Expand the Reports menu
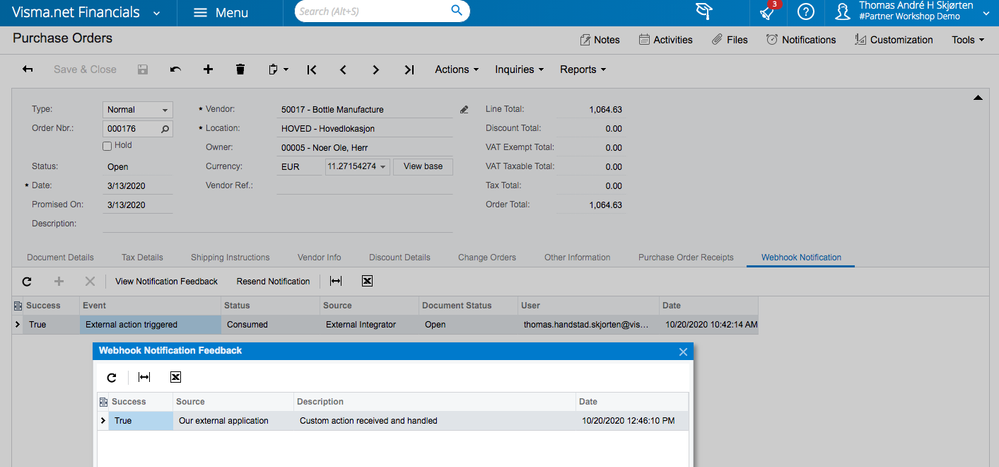 click(x=582, y=69)
